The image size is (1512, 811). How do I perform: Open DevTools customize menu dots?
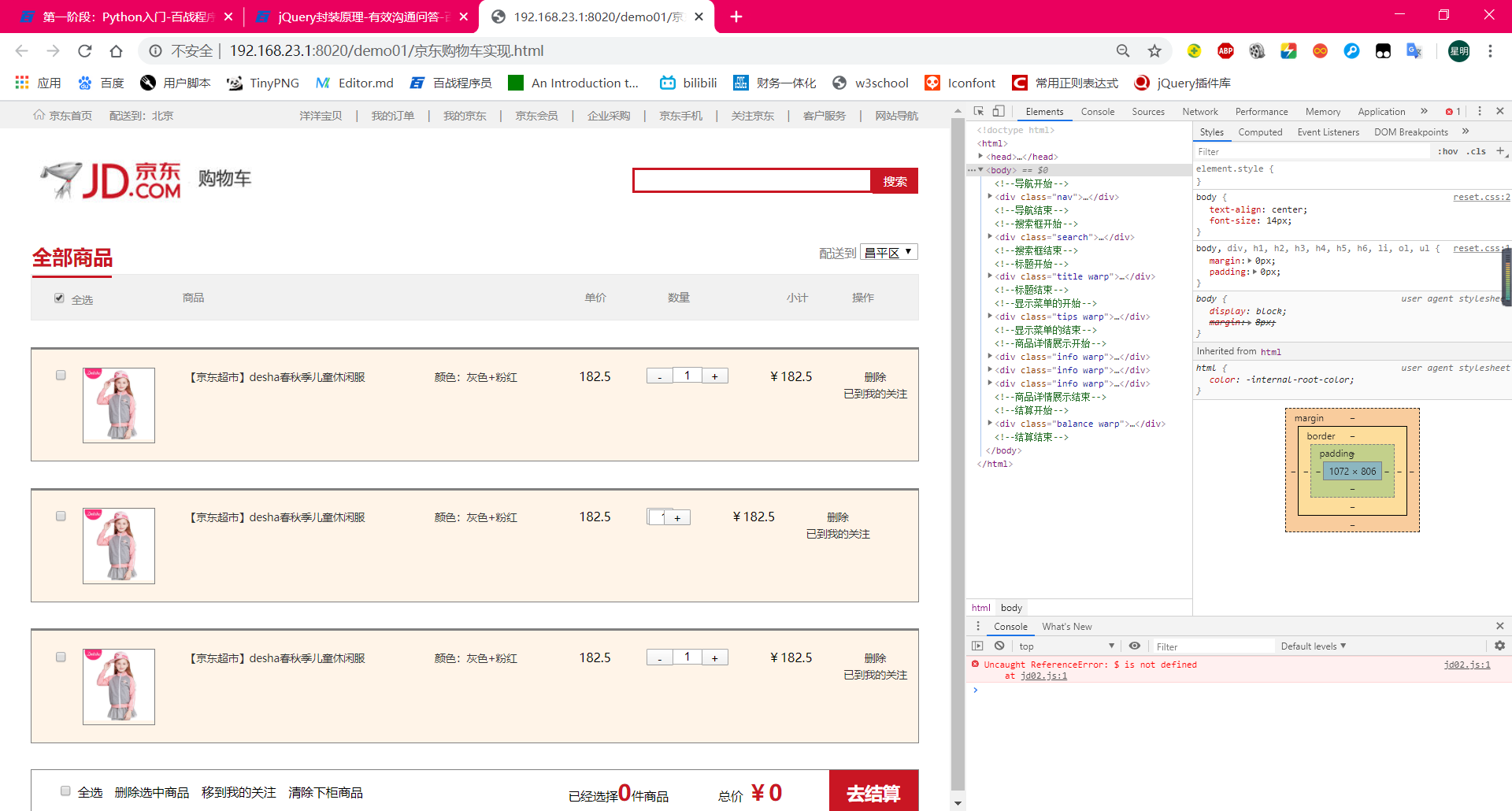click(1480, 111)
